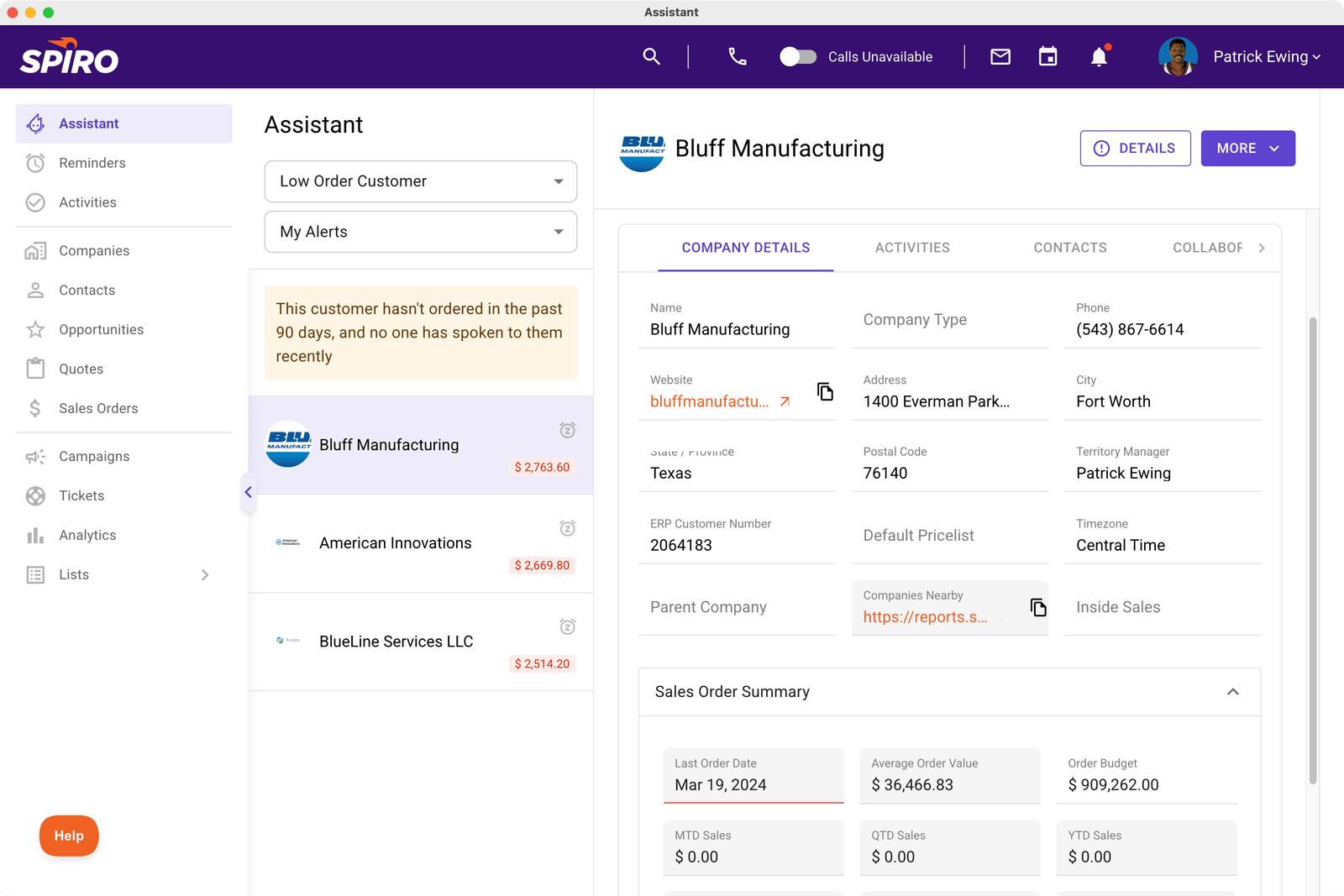This screenshot has width=1344, height=896.
Task: Click the DETAILS button
Action: [1135, 148]
